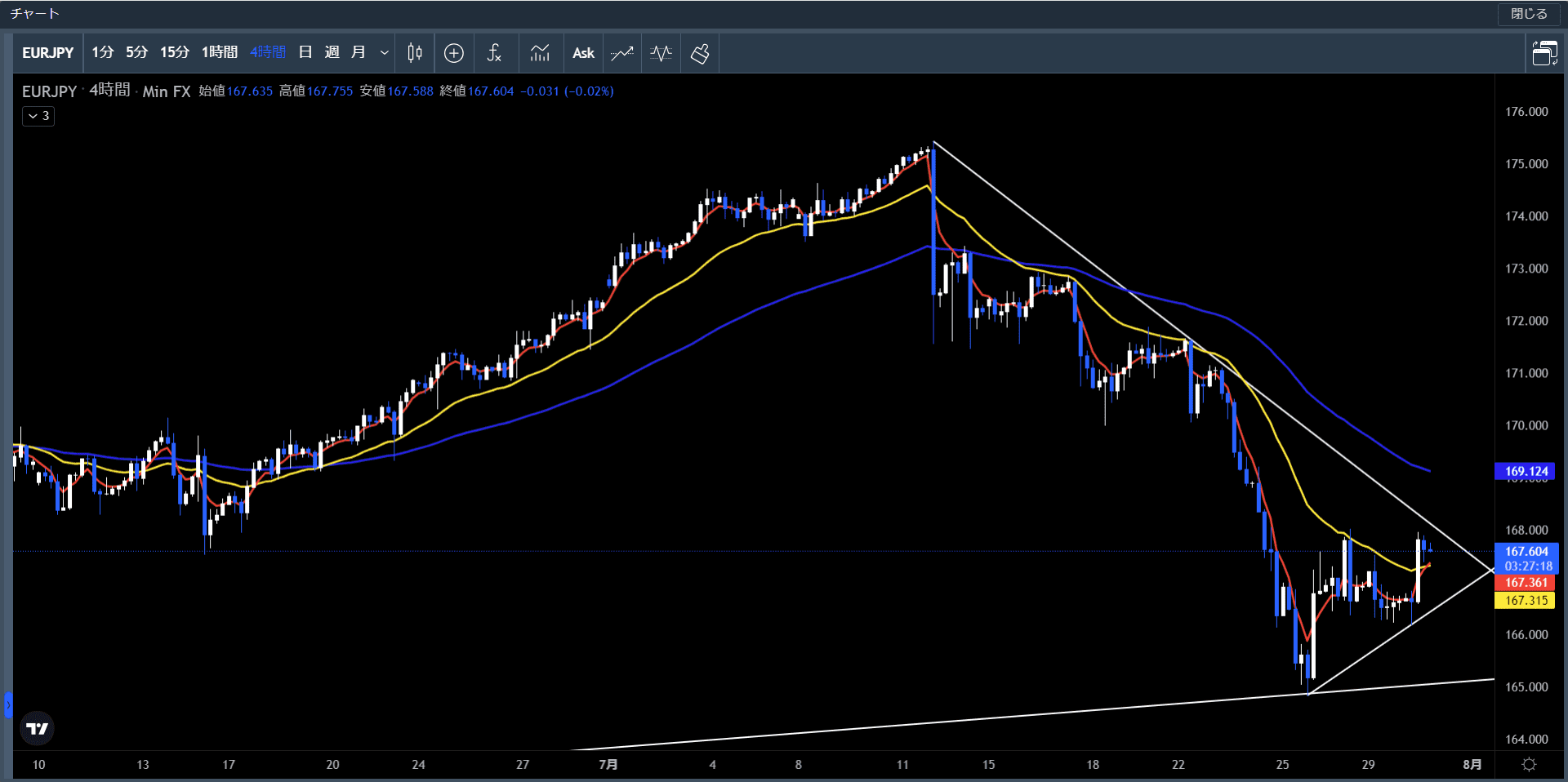Expand the more timeframes dropdown arrow
Viewport: 1568px width, 782px height.
point(384,53)
